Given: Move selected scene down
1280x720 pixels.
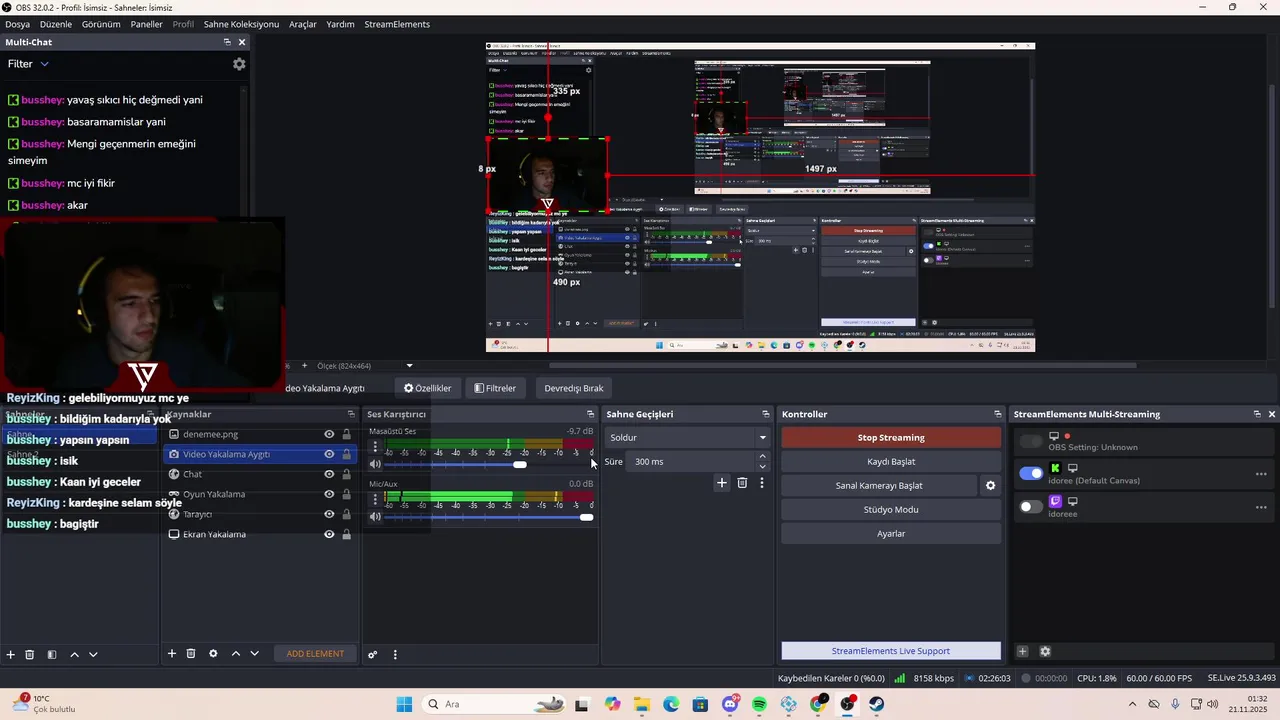Looking at the screenshot, I should coord(93,654).
